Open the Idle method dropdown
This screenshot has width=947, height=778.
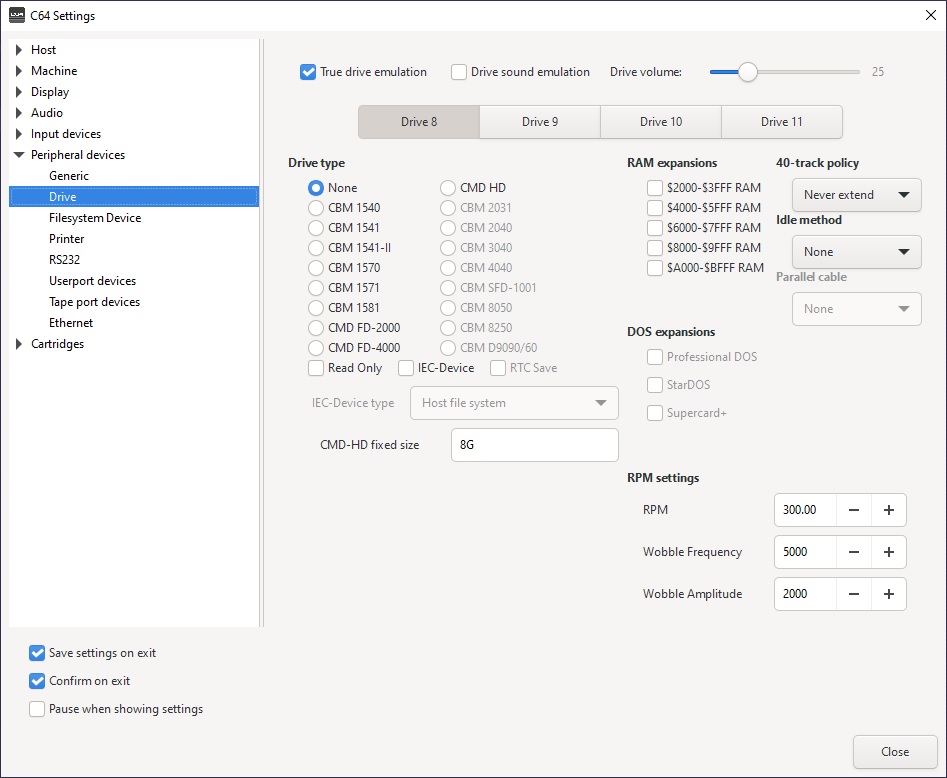click(x=856, y=252)
